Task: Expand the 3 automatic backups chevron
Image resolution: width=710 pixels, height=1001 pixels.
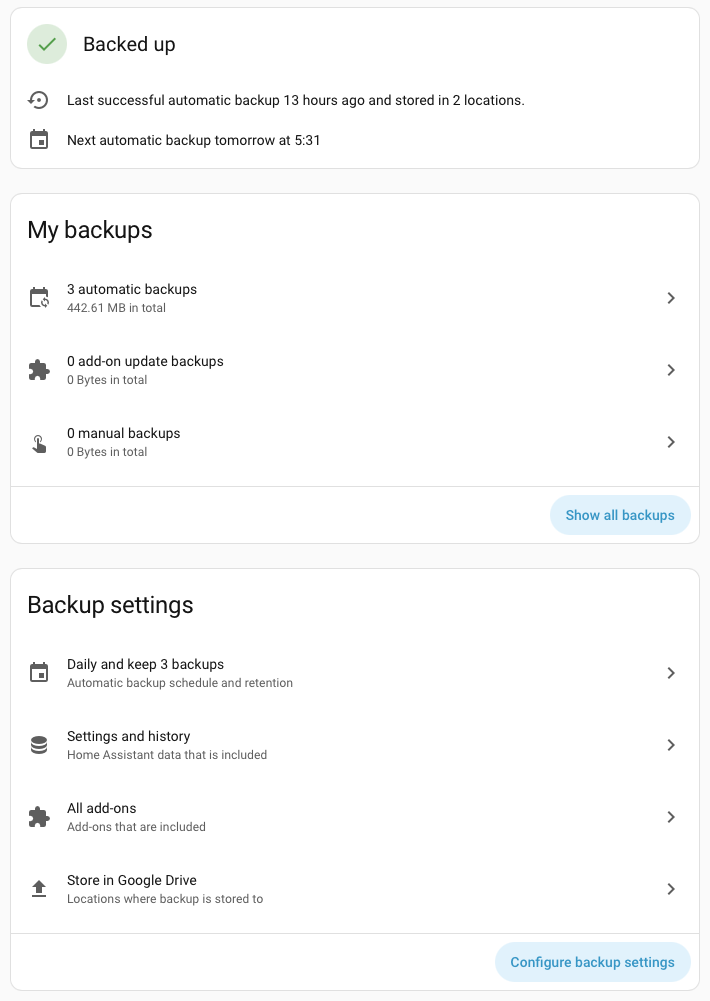Action: 671,298
